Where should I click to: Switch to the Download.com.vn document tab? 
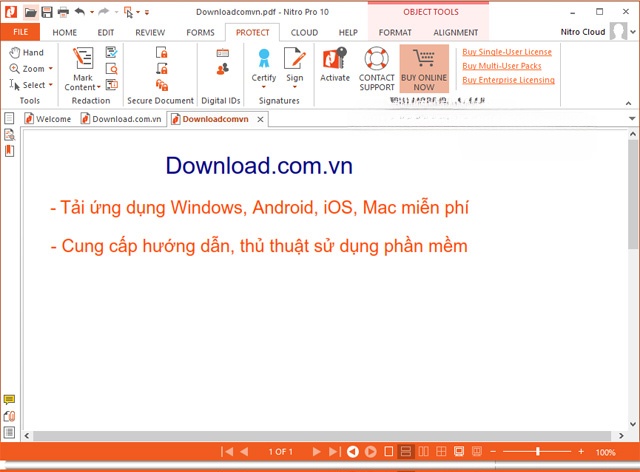pyautogui.click(x=121, y=119)
